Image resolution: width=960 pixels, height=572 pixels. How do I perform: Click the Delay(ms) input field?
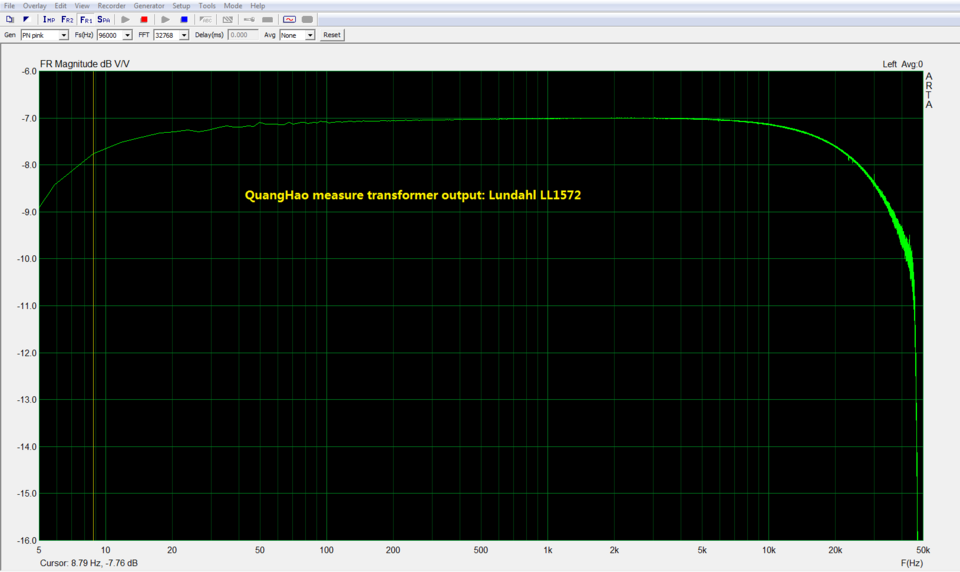pyautogui.click(x=243, y=35)
